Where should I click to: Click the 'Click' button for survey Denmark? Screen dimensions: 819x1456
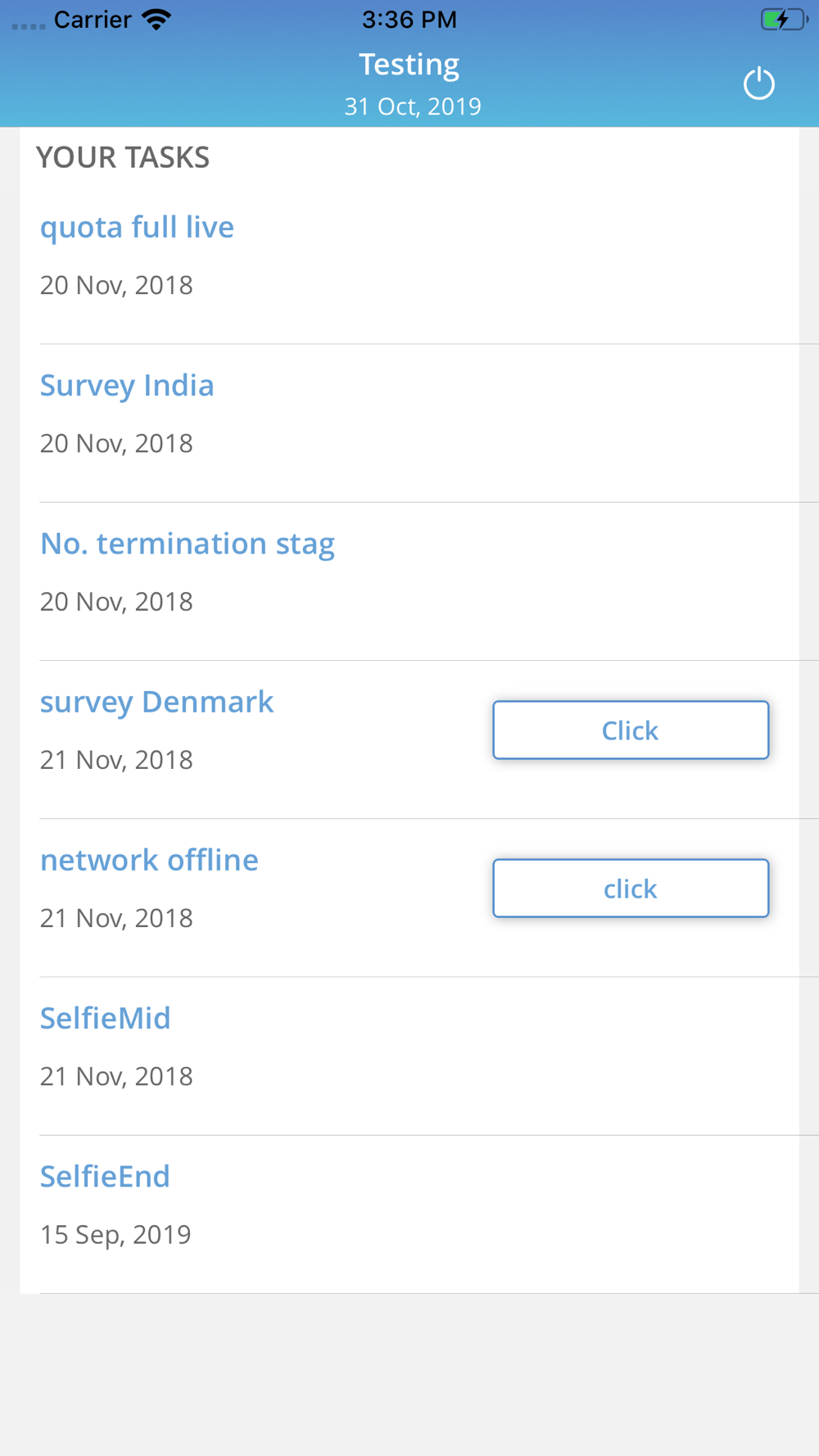[631, 730]
